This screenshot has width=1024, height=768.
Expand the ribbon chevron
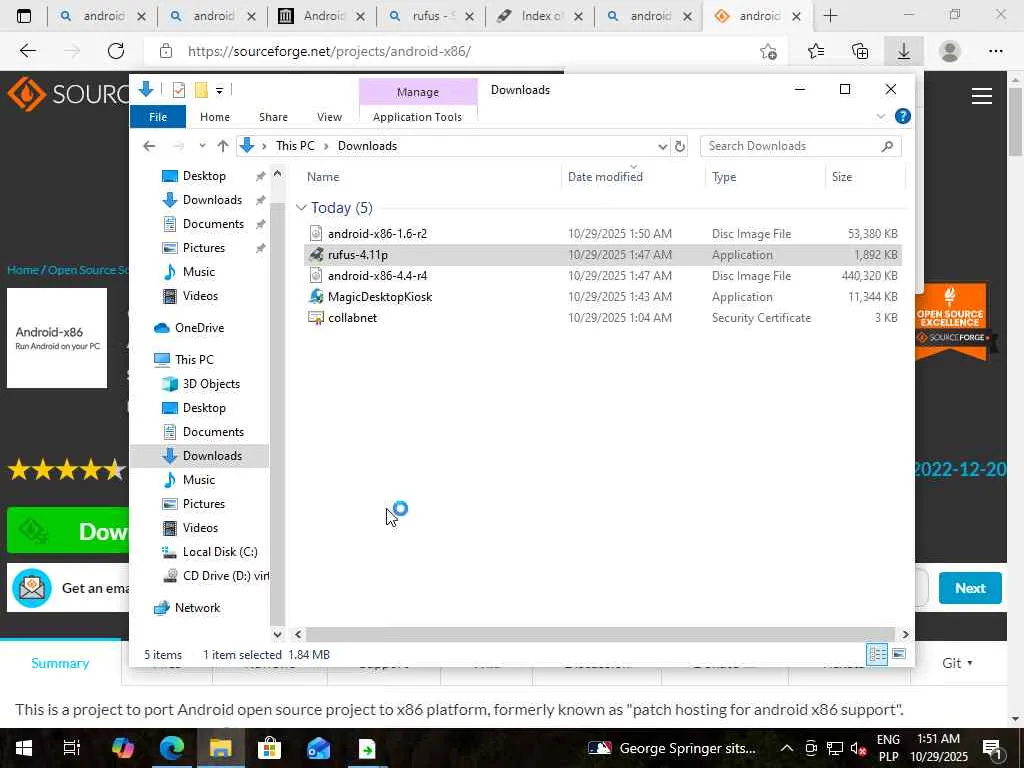point(880,116)
